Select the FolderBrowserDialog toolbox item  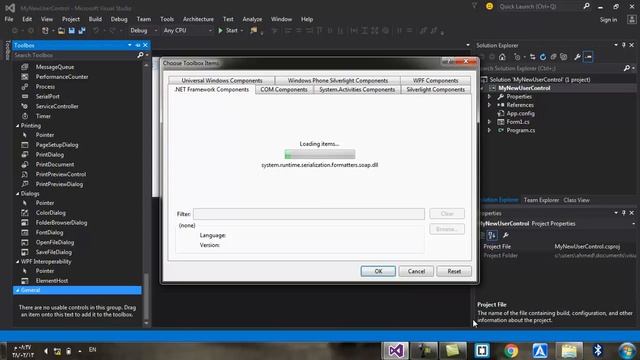(61, 222)
